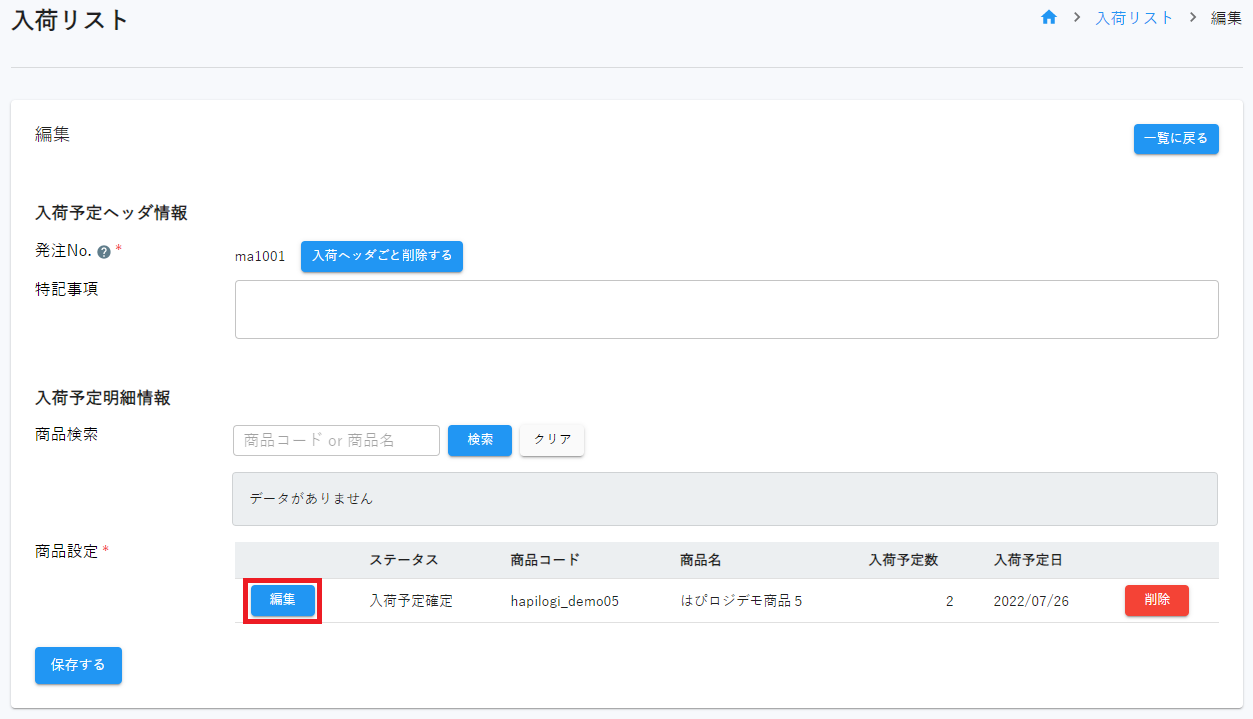Select the hapilogi_demo05 product code cell
Image resolution: width=1253 pixels, height=719 pixels.
564,601
